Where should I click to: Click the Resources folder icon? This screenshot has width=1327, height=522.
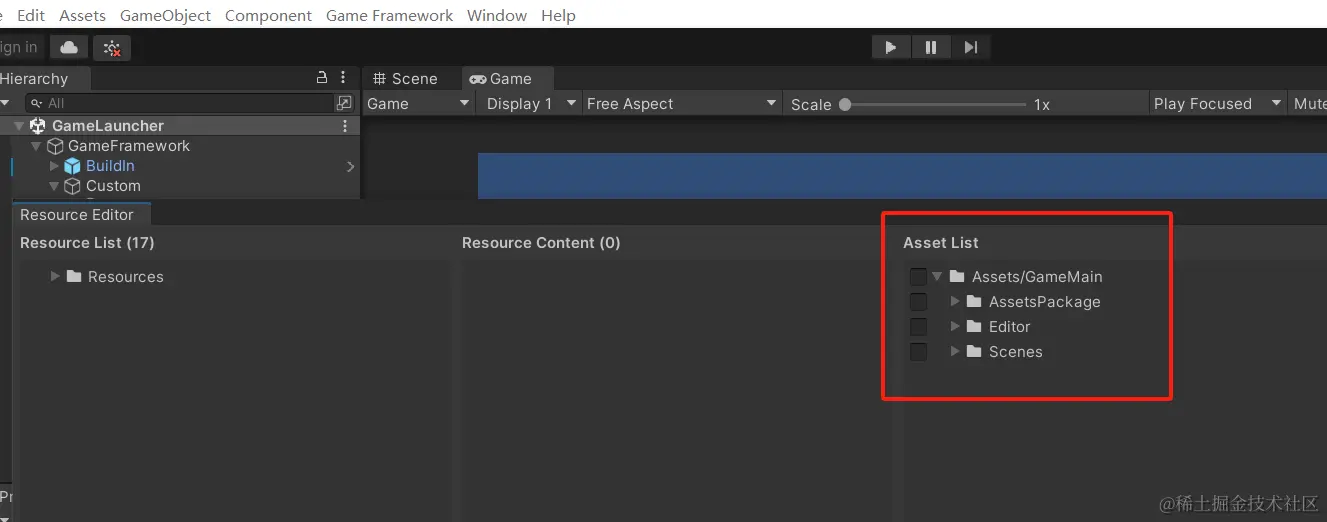(74, 276)
